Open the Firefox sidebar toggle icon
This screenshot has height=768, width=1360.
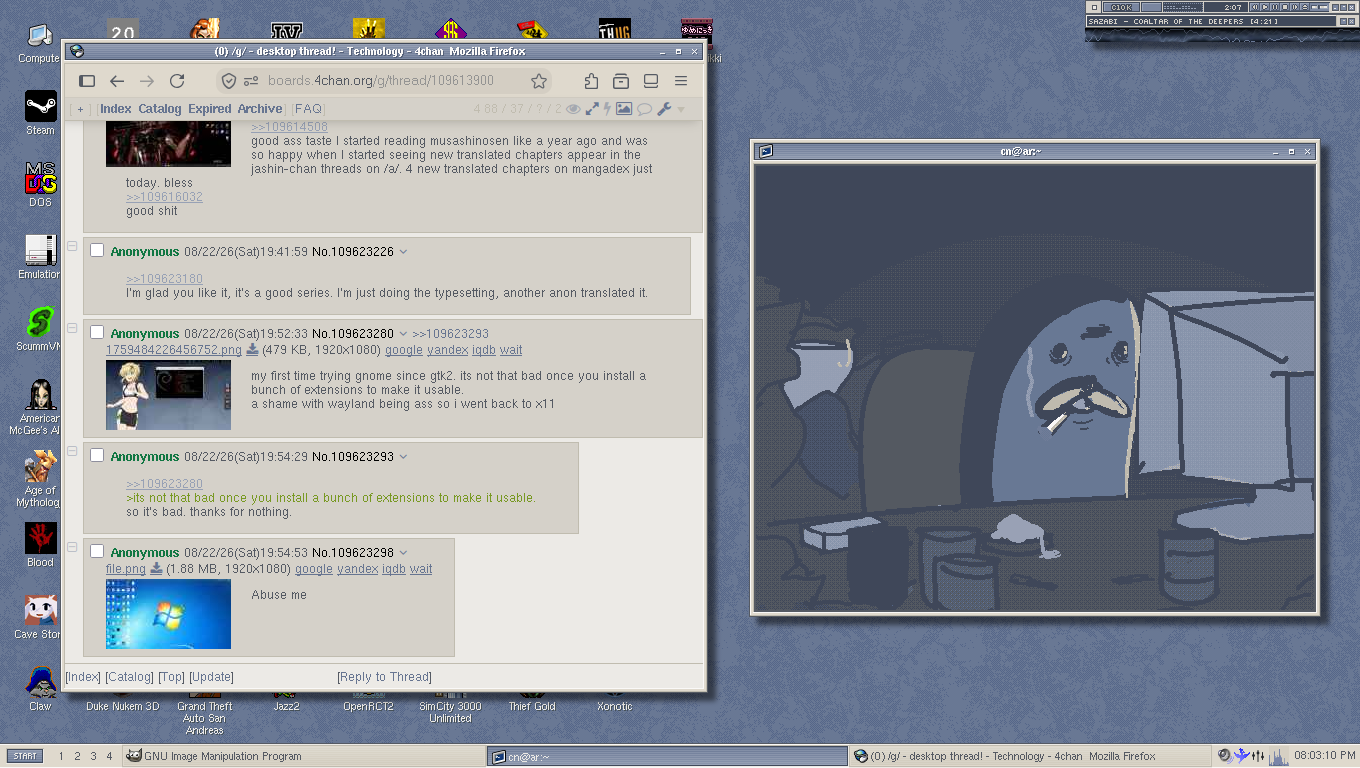click(87, 81)
